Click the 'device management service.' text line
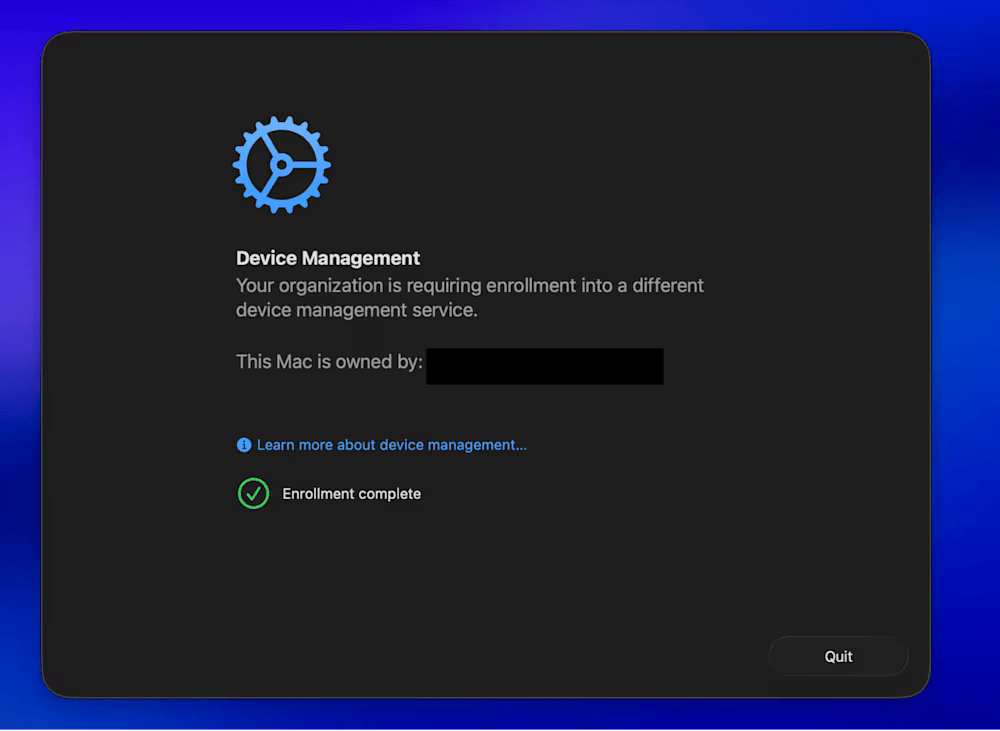 [x=357, y=310]
